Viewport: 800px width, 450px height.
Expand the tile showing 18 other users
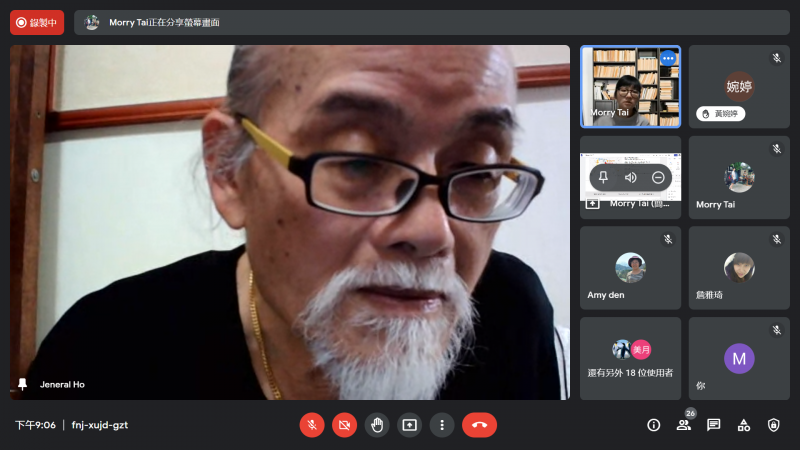click(630, 358)
